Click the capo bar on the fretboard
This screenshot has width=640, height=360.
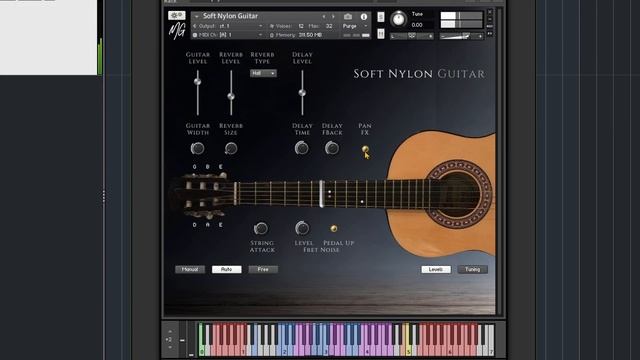322,193
